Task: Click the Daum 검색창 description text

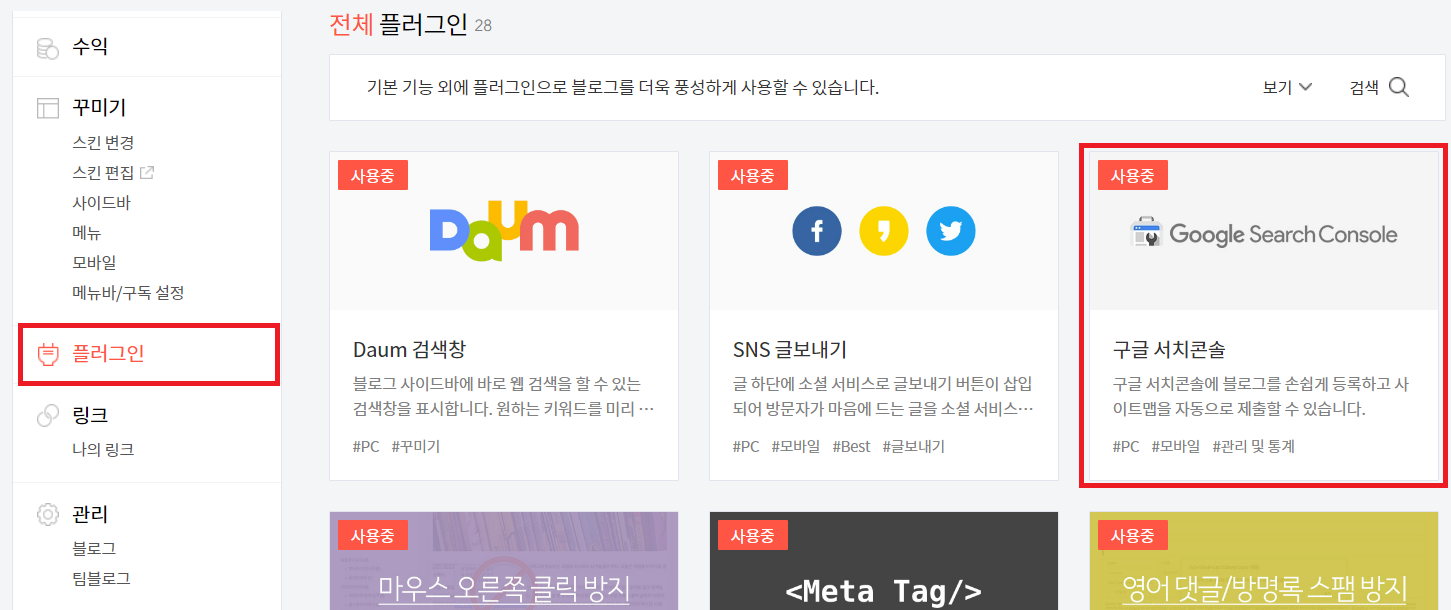Action: [x=504, y=396]
